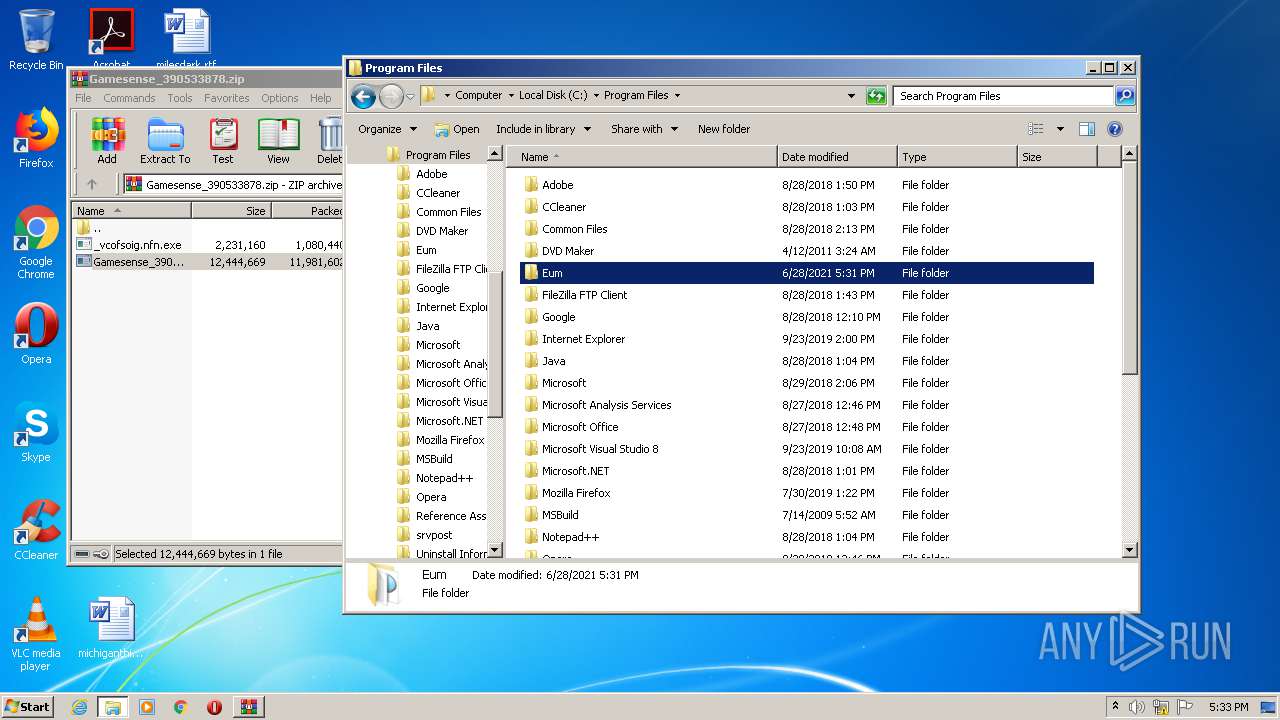Click Internet Explorer taskbar icon
The height and width of the screenshot is (720, 1280).
pyautogui.click(x=79, y=707)
